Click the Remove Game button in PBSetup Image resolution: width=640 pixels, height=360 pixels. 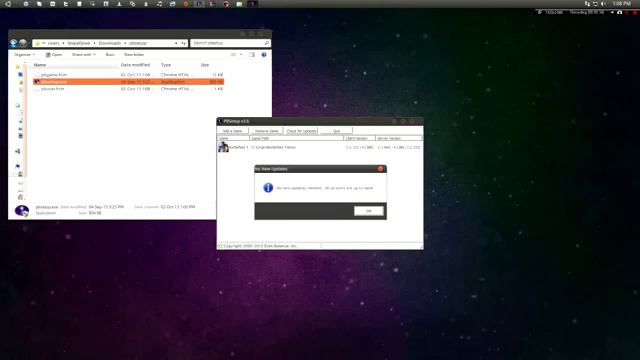click(x=267, y=131)
